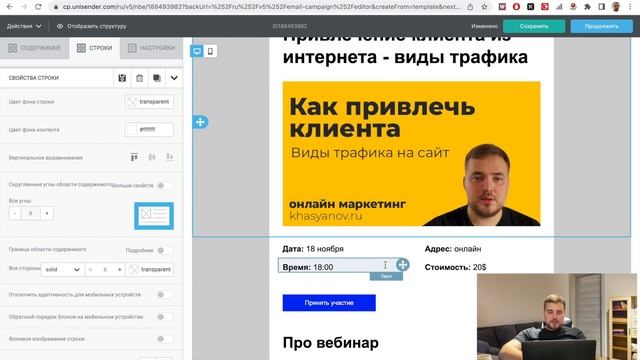
Task: Switch to mobile preview mode
Action: [210, 51]
